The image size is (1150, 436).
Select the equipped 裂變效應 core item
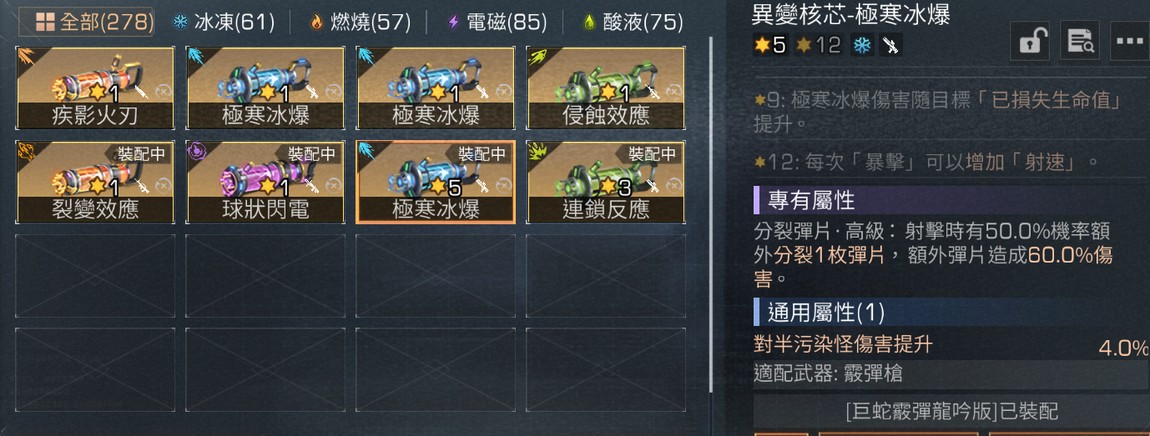pos(95,182)
